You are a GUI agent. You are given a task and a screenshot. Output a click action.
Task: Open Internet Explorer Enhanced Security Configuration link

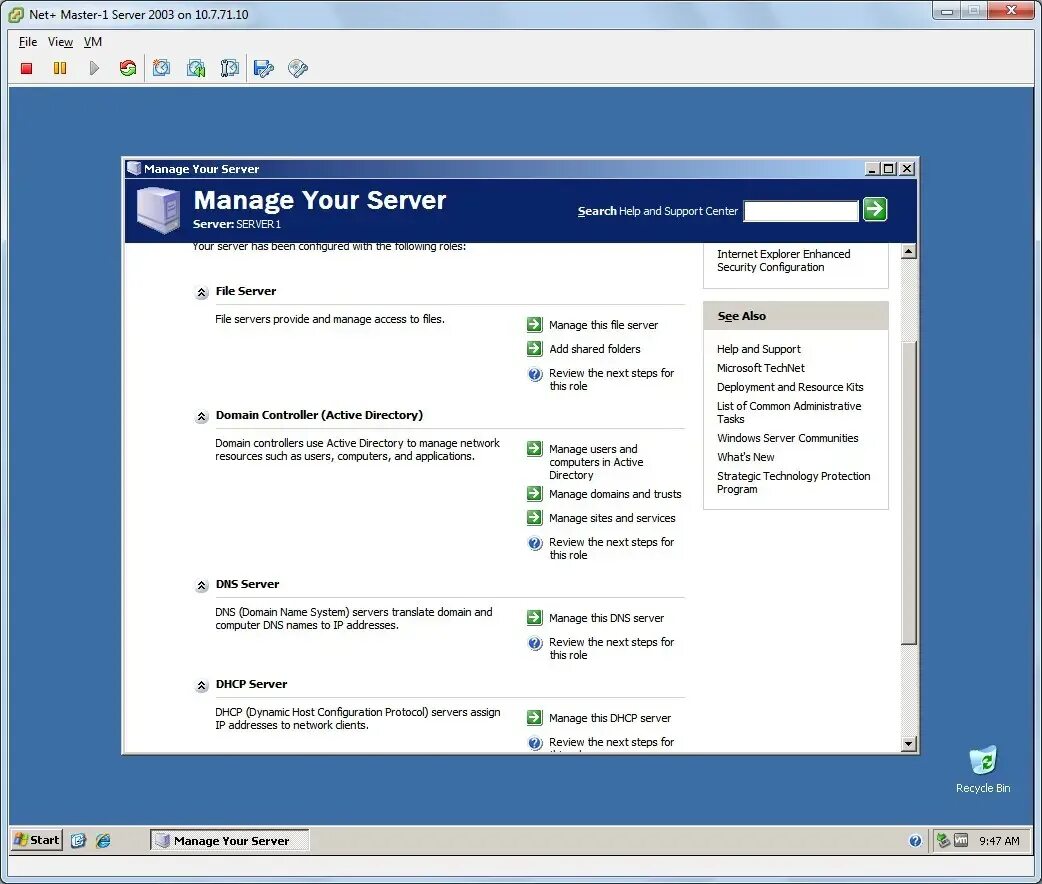pyautogui.click(x=783, y=261)
